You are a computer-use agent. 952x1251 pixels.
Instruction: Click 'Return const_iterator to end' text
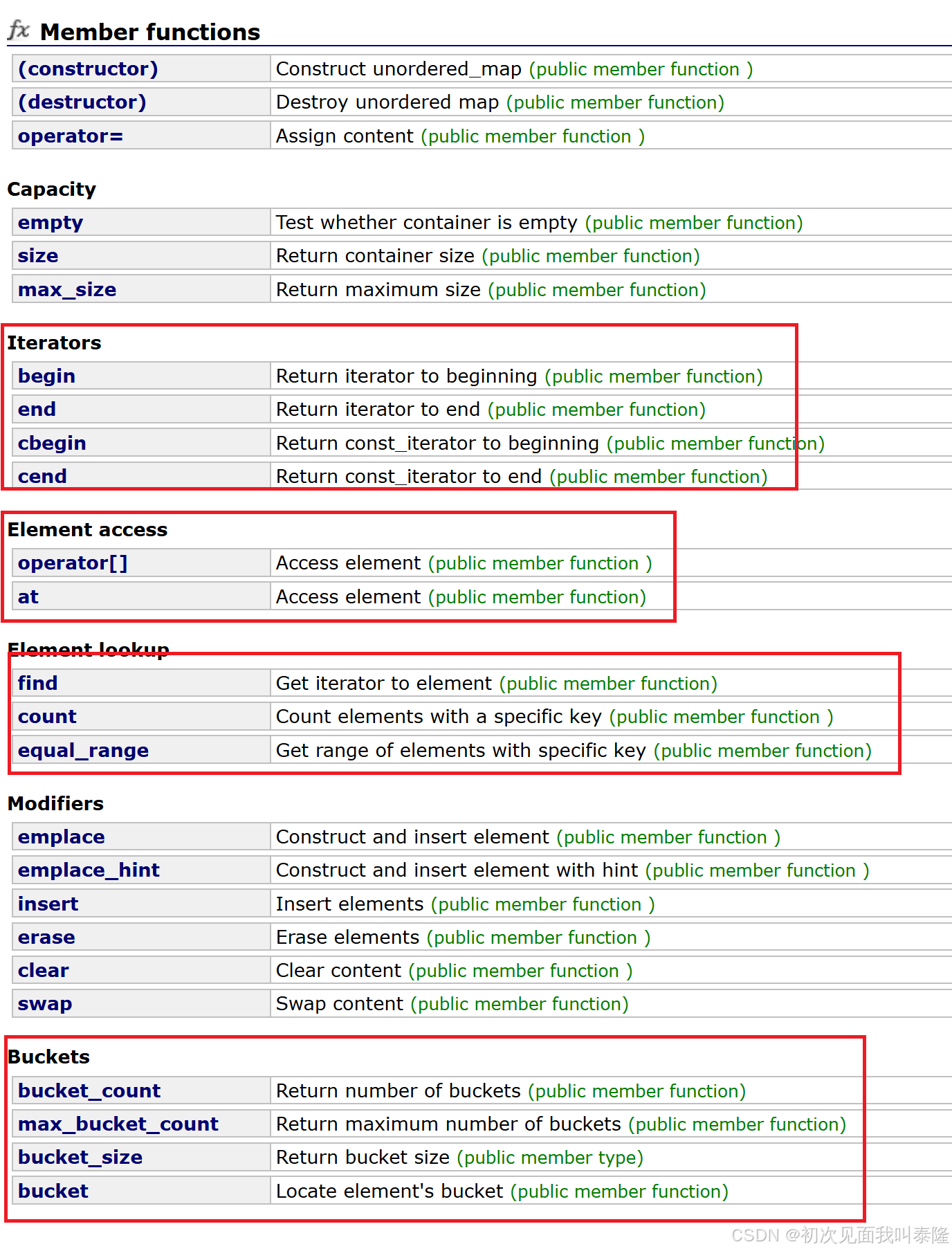click(x=409, y=477)
